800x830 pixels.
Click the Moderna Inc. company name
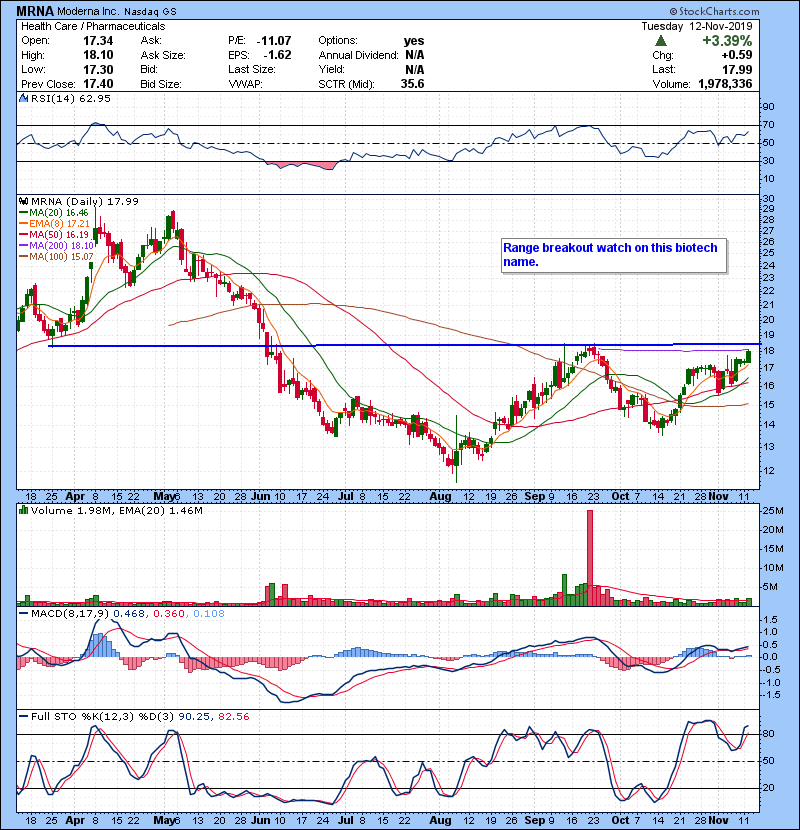(89, 11)
